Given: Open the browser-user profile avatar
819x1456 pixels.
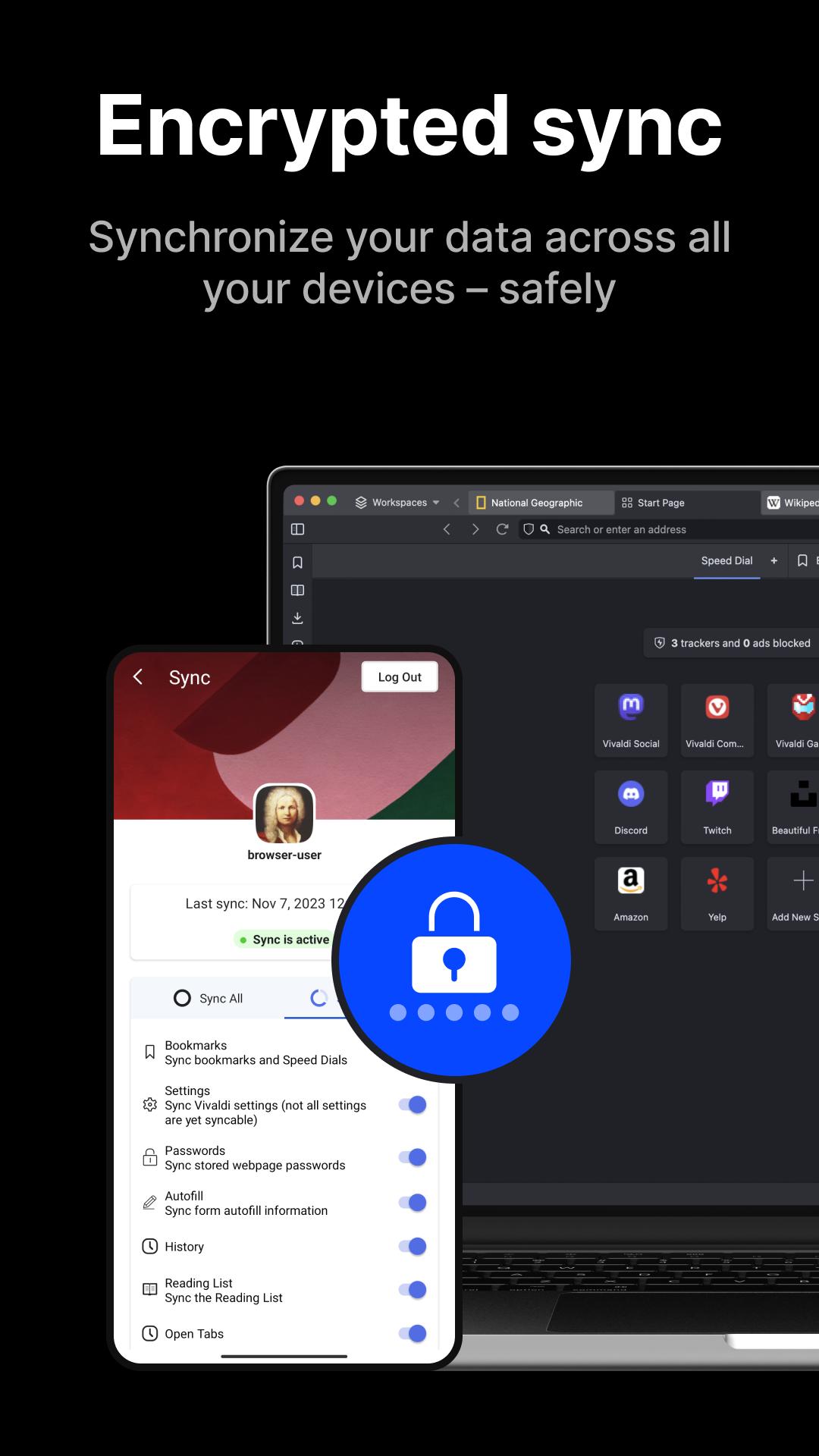Looking at the screenshot, I should click(x=284, y=814).
